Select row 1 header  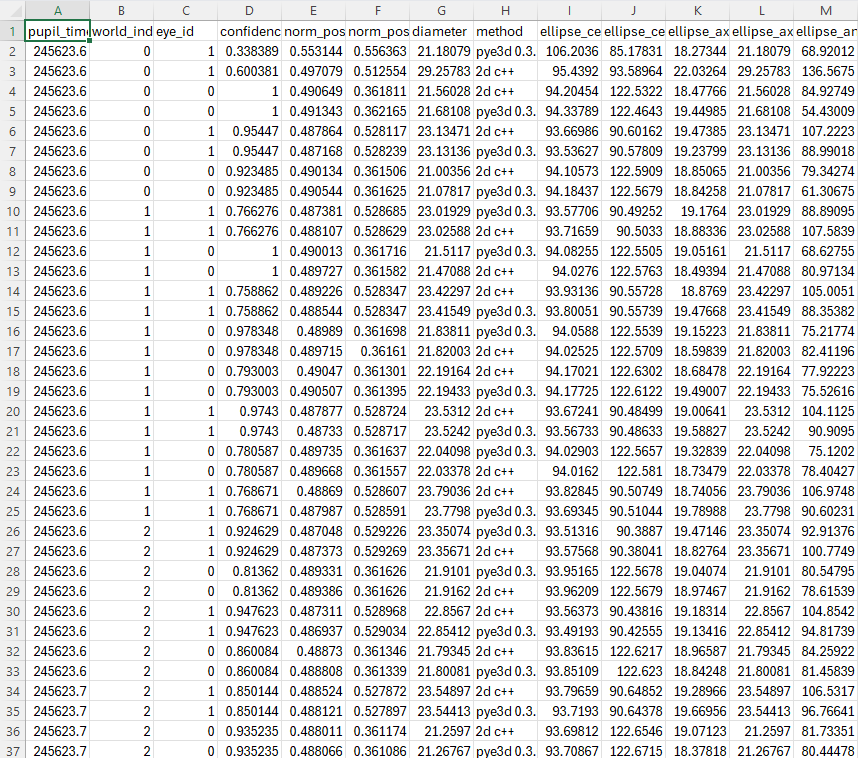click(x=12, y=31)
